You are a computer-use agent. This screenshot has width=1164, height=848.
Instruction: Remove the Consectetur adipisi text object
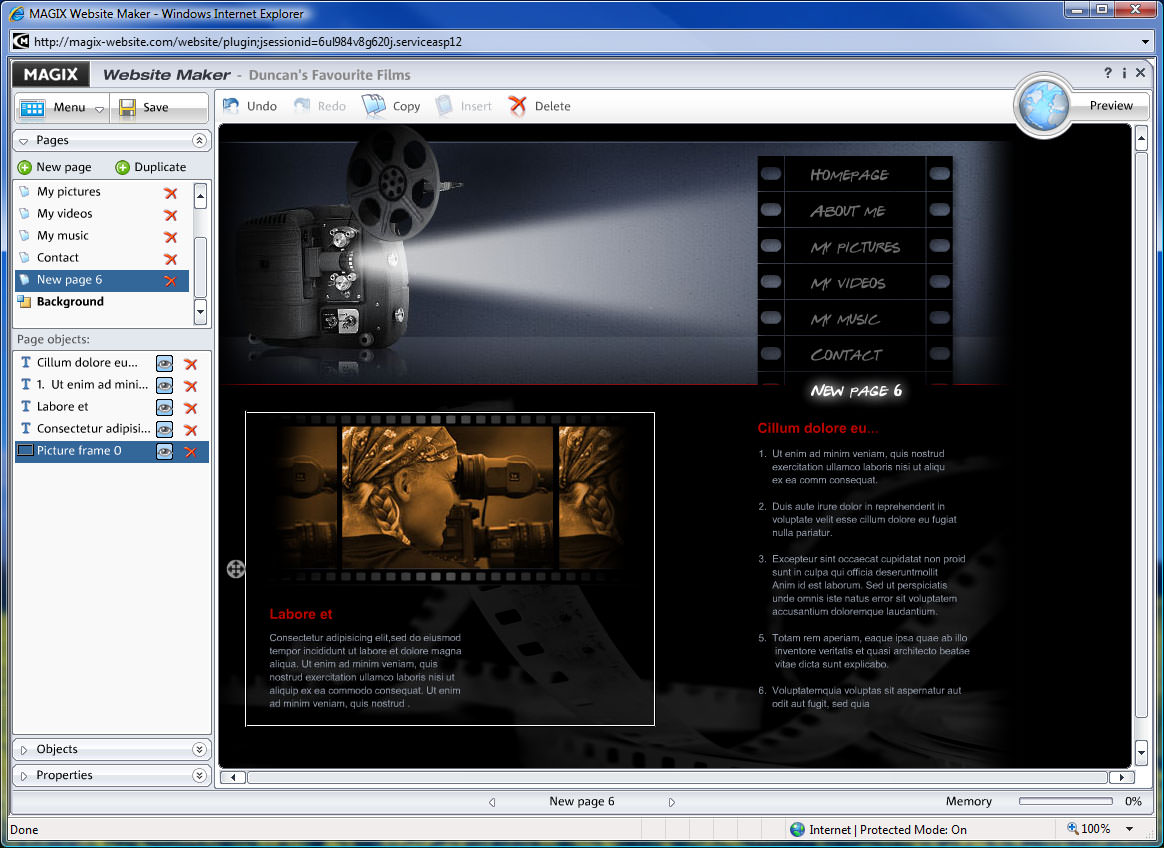191,430
